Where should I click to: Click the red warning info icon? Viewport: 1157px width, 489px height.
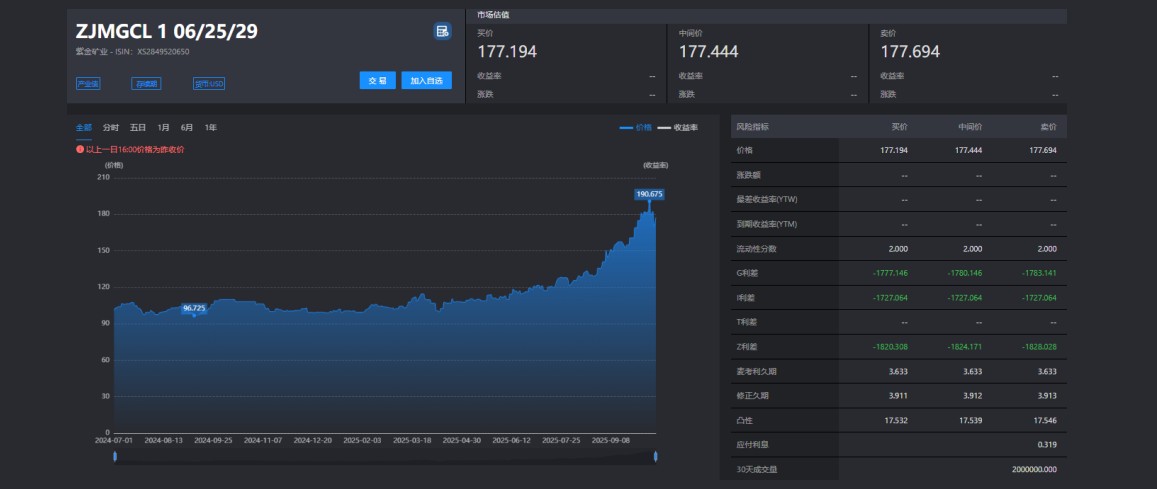[x=80, y=149]
